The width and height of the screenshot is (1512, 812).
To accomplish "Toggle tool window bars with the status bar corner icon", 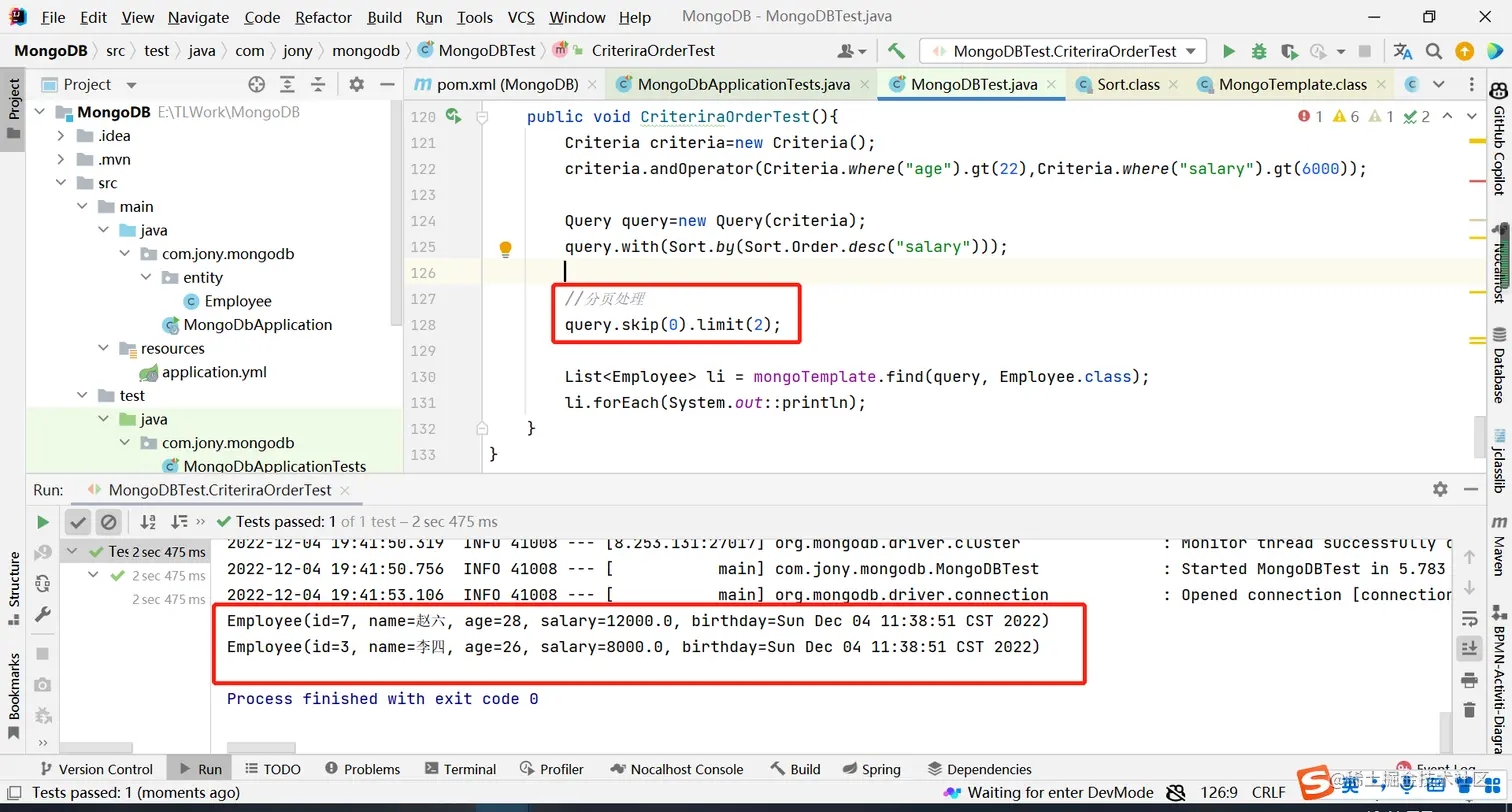I will click(x=14, y=793).
